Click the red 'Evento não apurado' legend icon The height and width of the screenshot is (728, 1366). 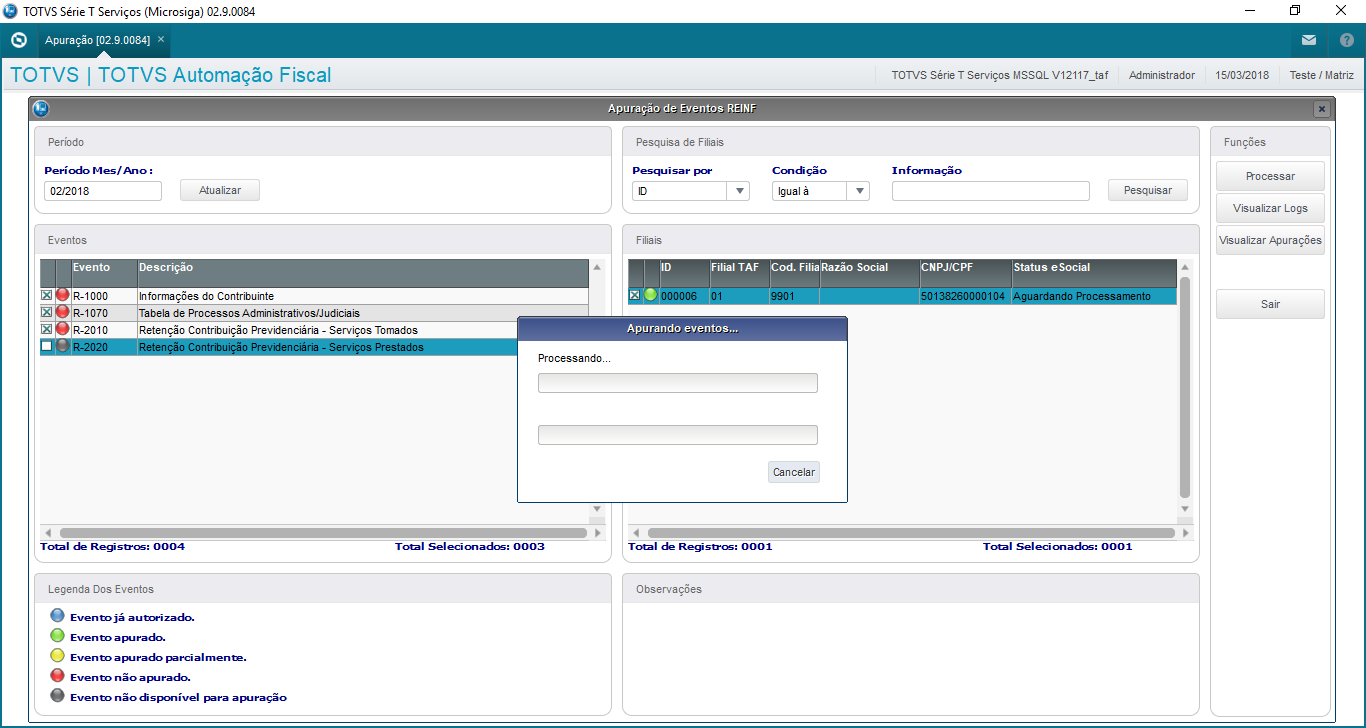coord(57,677)
